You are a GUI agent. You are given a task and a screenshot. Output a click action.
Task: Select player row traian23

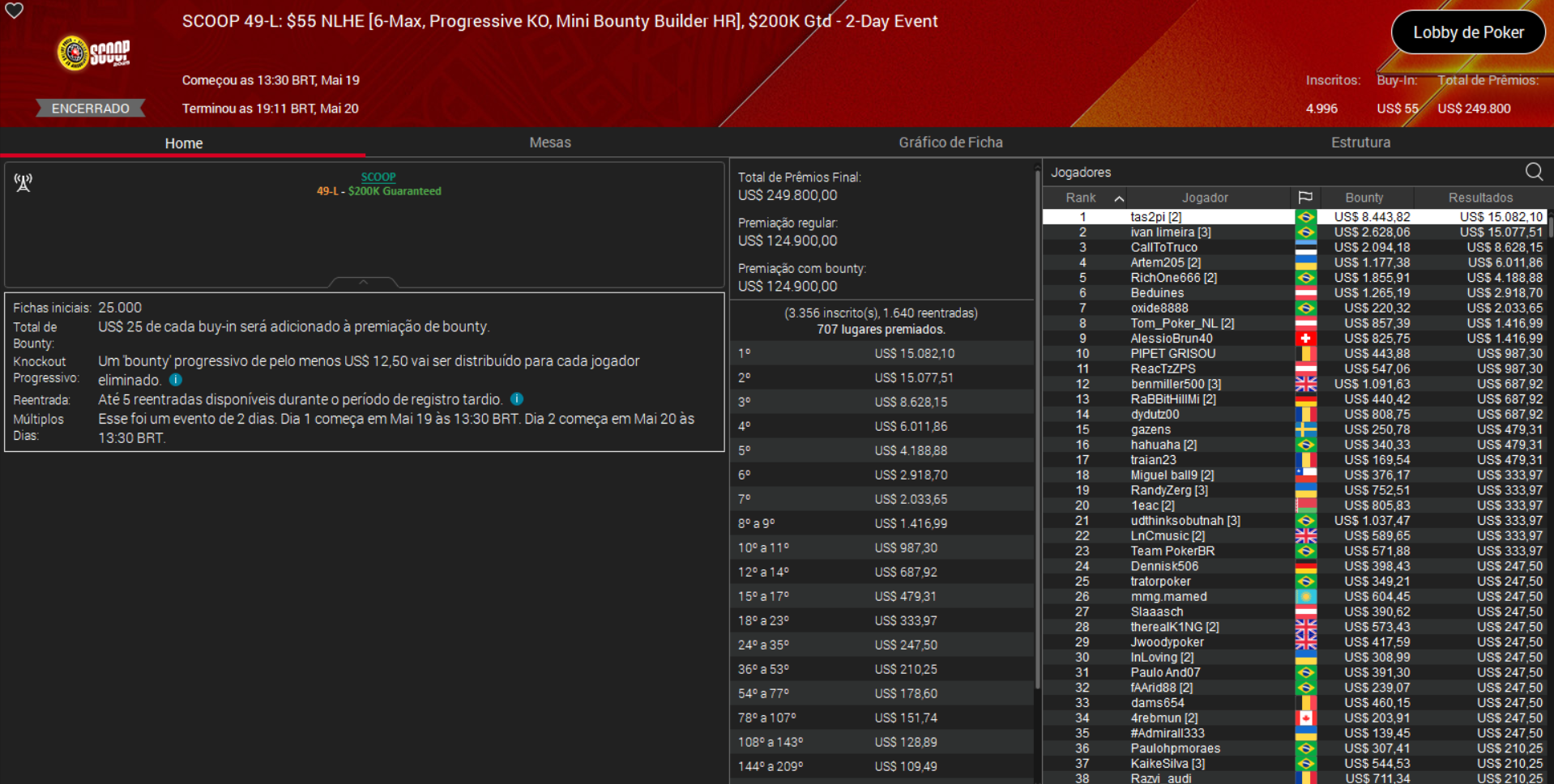pyautogui.click(x=1295, y=460)
